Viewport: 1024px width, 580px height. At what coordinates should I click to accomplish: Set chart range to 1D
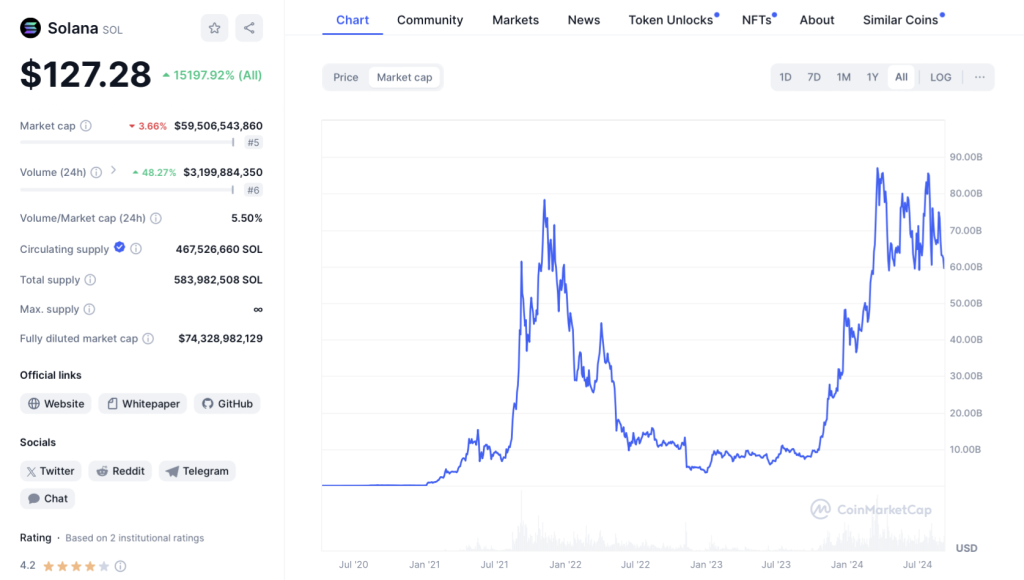(785, 77)
